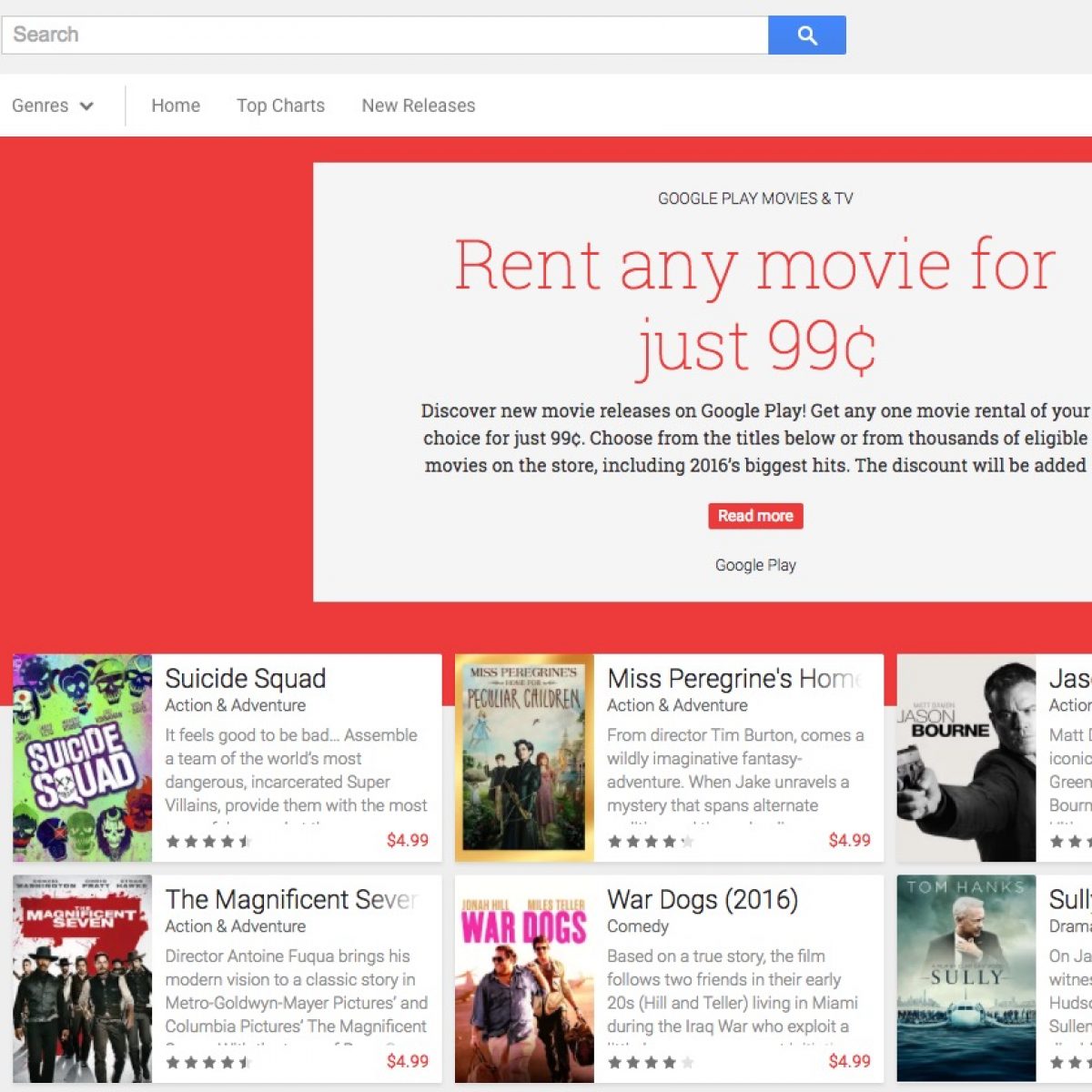The height and width of the screenshot is (1092, 1092).
Task: Go to the Home tab
Action: click(x=176, y=106)
